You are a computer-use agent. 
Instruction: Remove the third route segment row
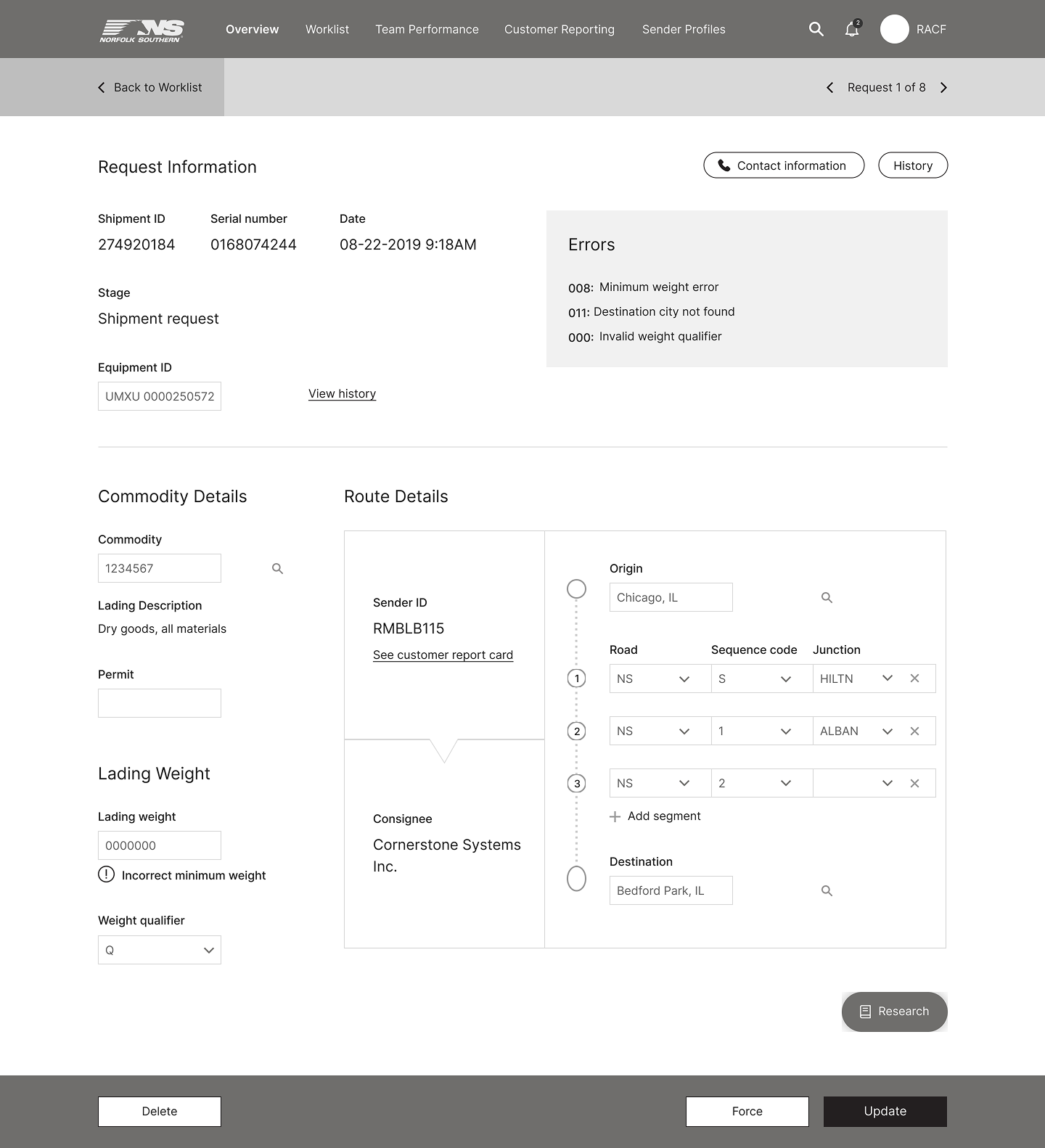914,783
